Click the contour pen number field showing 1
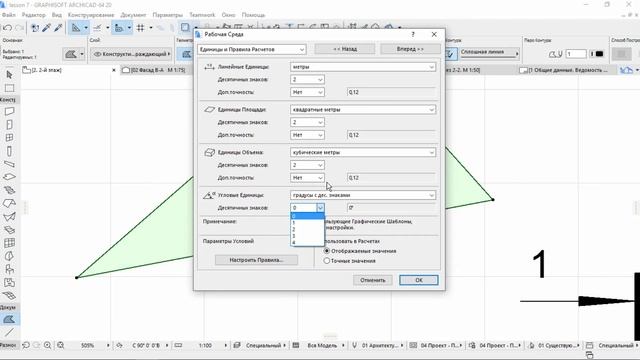The image size is (640, 360). tap(576, 54)
